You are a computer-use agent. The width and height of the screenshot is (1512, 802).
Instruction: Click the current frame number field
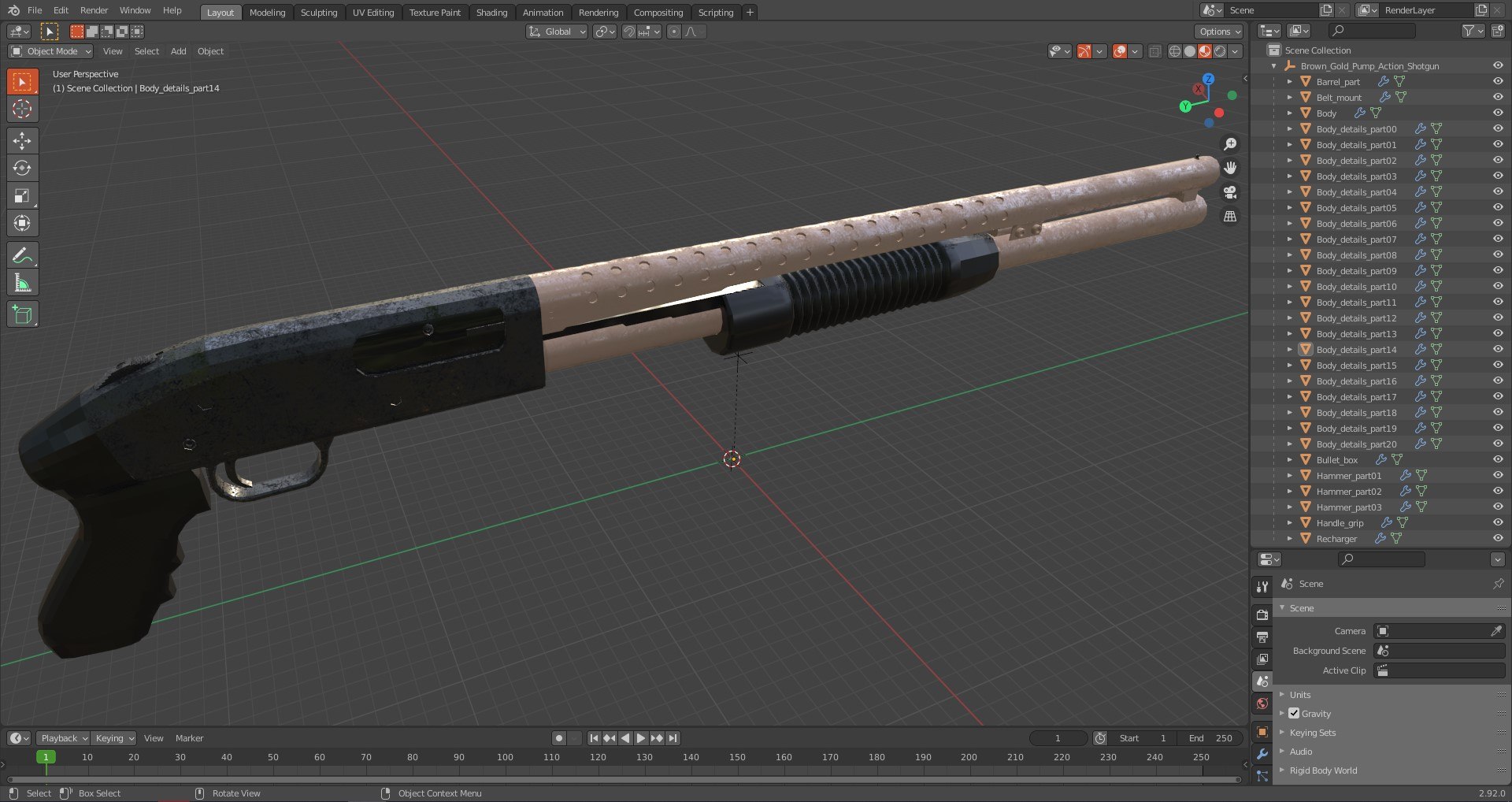(x=1058, y=738)
